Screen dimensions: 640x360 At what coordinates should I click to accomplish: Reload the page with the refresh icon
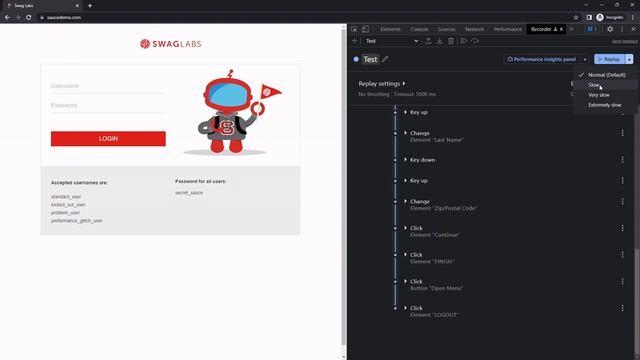29,18
